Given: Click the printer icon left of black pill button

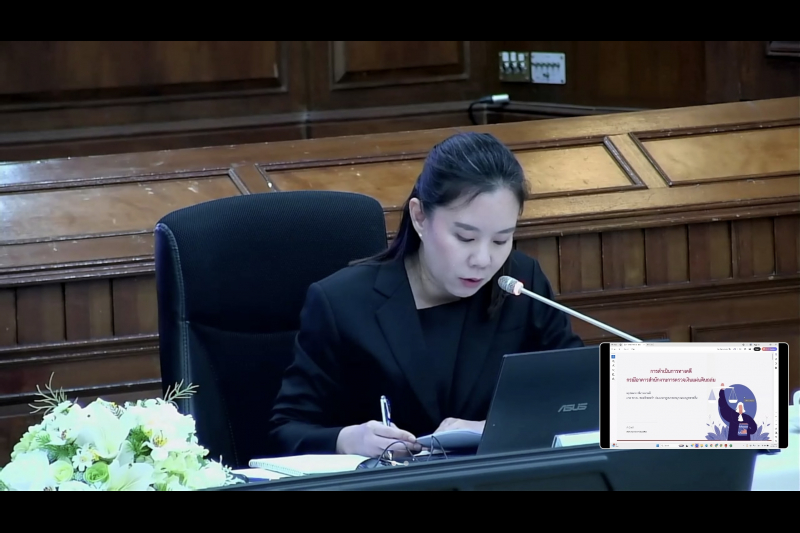Looking at the screenshot, I should pyautogui.click(x=749, y=349).
